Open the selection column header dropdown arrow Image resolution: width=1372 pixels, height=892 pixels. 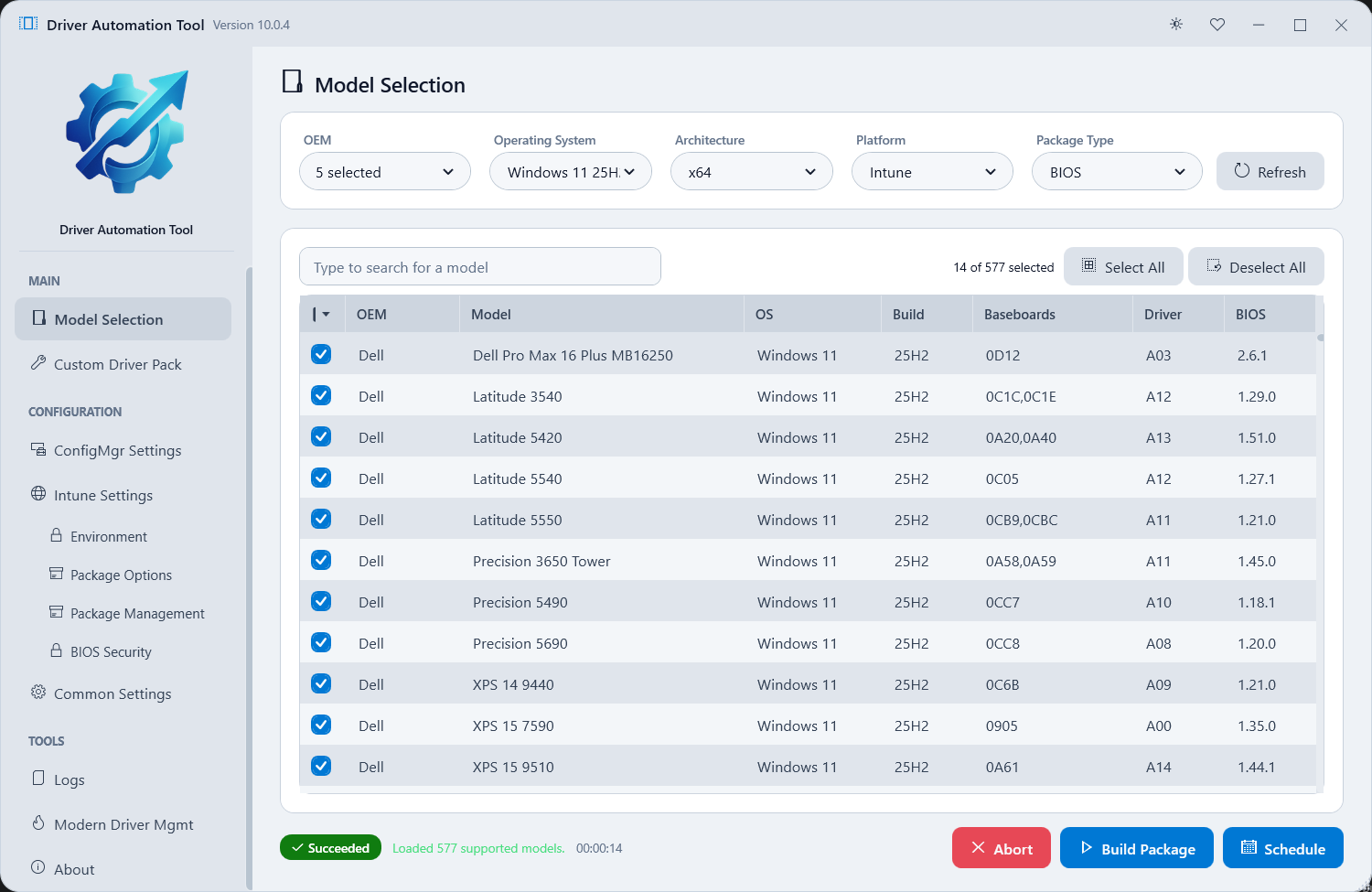326,314
